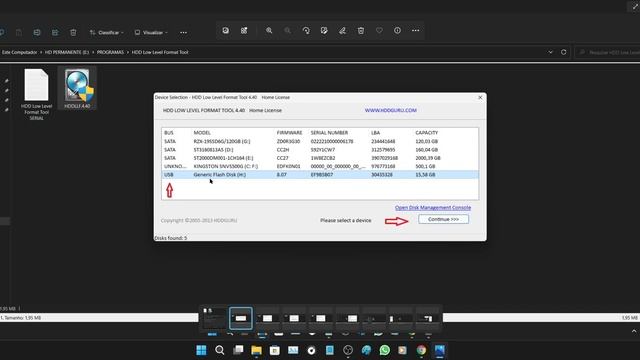Click the zoom out magnifier icon
Screen dimensions: 640x360
[287, 31]
